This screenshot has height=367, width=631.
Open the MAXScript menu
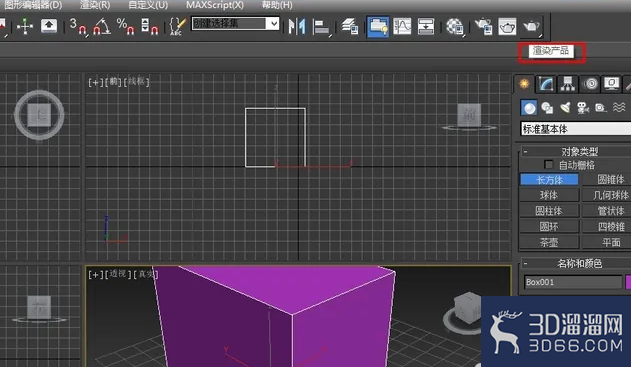pyautogui.click(x=214, y=5)
